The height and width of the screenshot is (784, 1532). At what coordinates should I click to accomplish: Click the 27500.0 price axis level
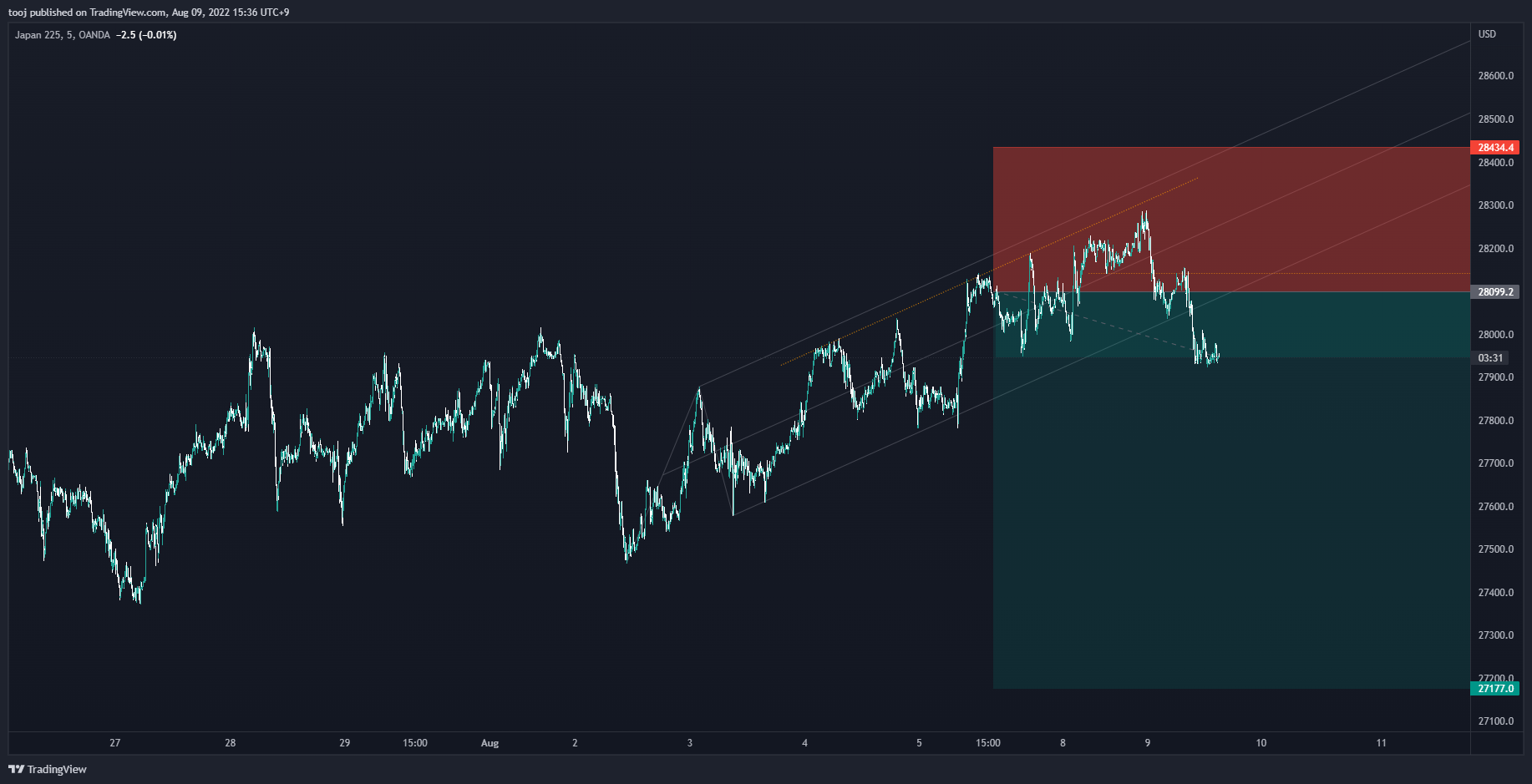coord(1495,549)
